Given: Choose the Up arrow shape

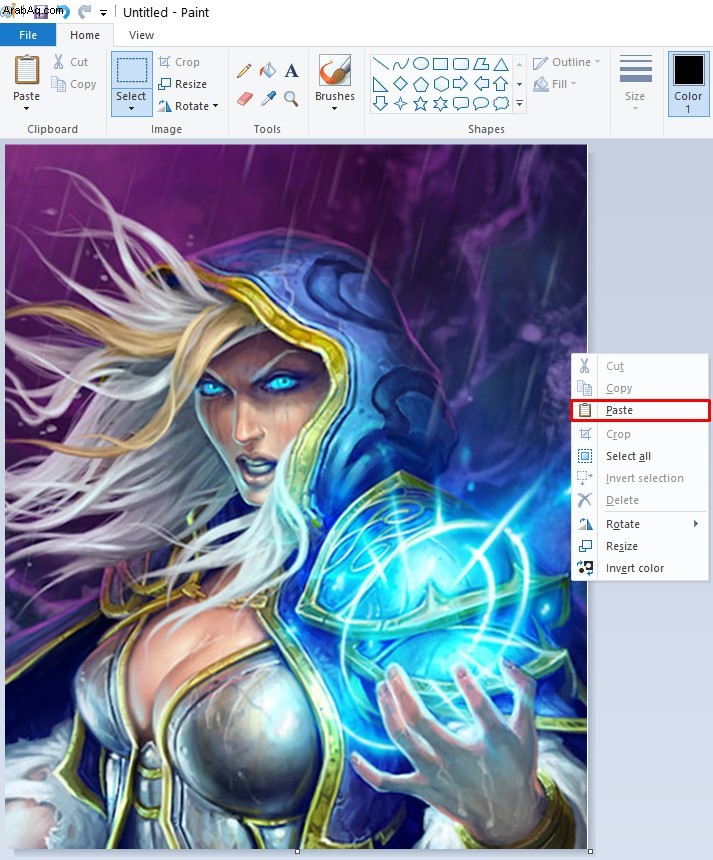Looking at the screenshot, I should pos(501,84).
